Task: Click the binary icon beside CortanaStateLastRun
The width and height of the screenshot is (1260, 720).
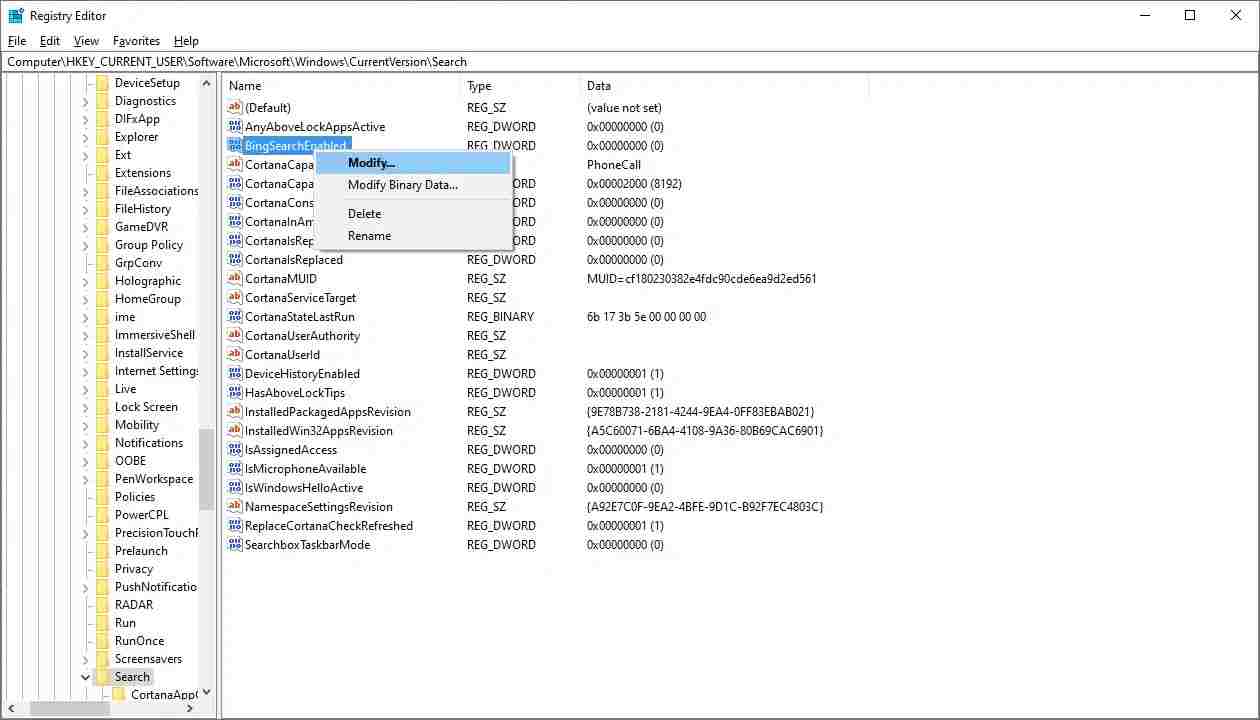Action: pyautogui.click(x=236, y=316)
